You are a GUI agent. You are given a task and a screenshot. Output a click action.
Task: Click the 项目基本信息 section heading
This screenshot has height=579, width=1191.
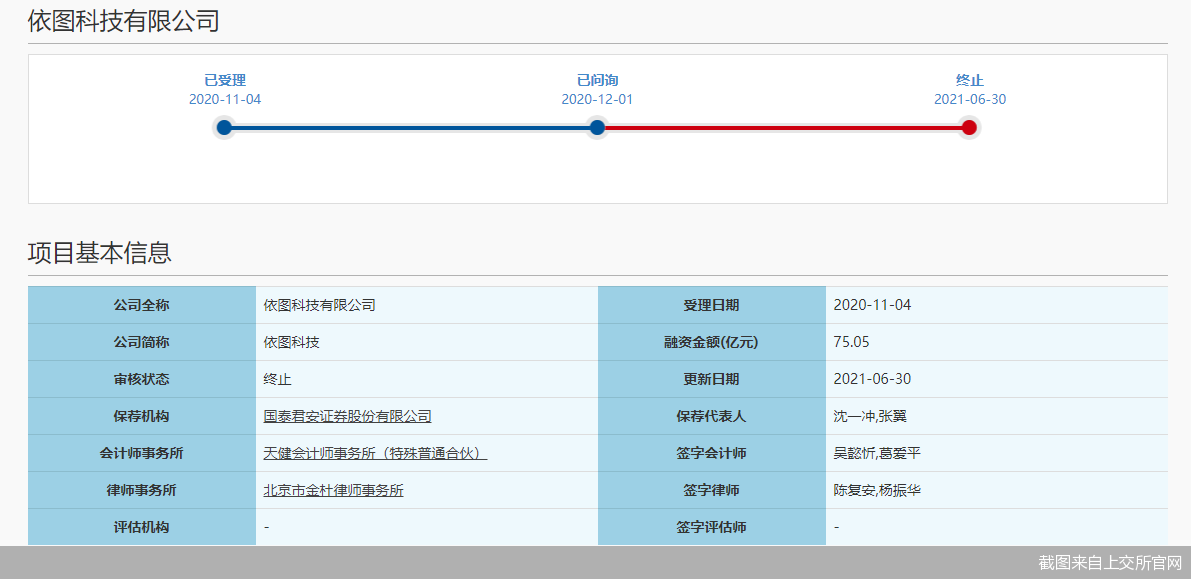pos(100,252)
